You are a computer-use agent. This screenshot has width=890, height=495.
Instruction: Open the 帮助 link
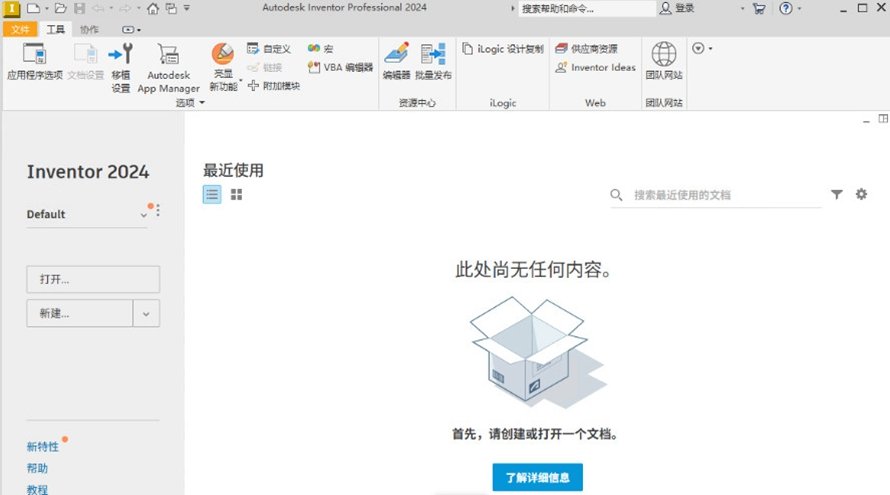[x=37, y=468]
